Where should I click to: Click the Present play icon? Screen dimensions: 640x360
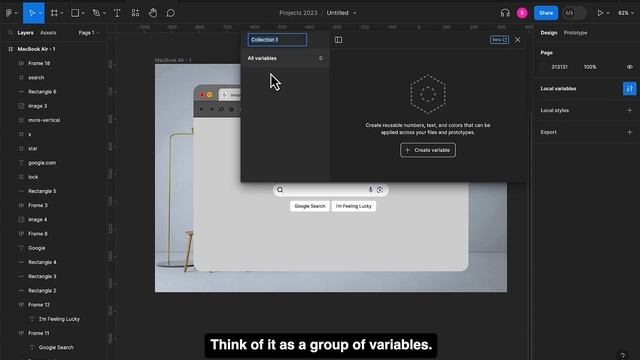tap(600, 13)
